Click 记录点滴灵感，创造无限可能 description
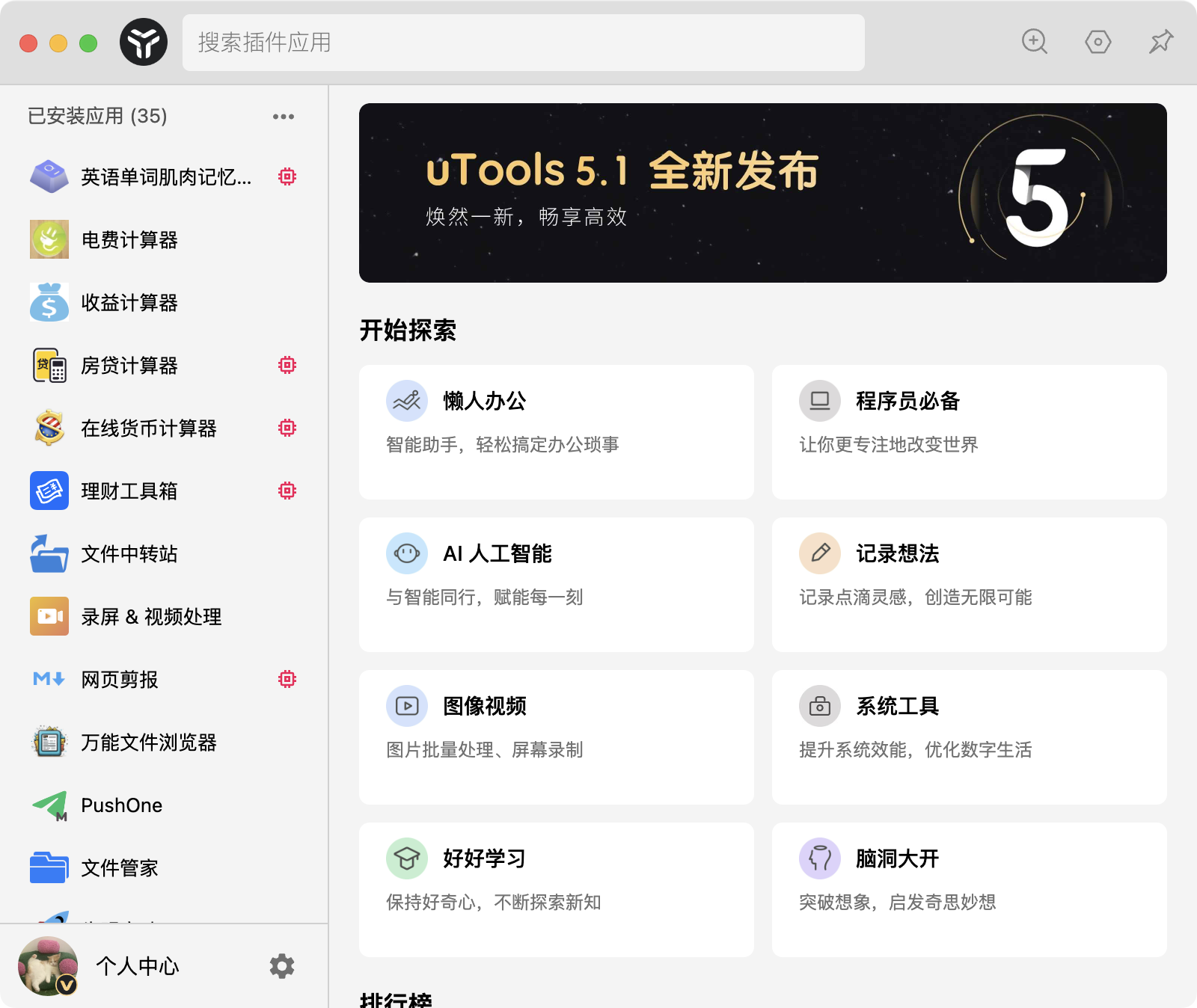The width and height of the screenshot is (1197, 1008). coord(916,597)
